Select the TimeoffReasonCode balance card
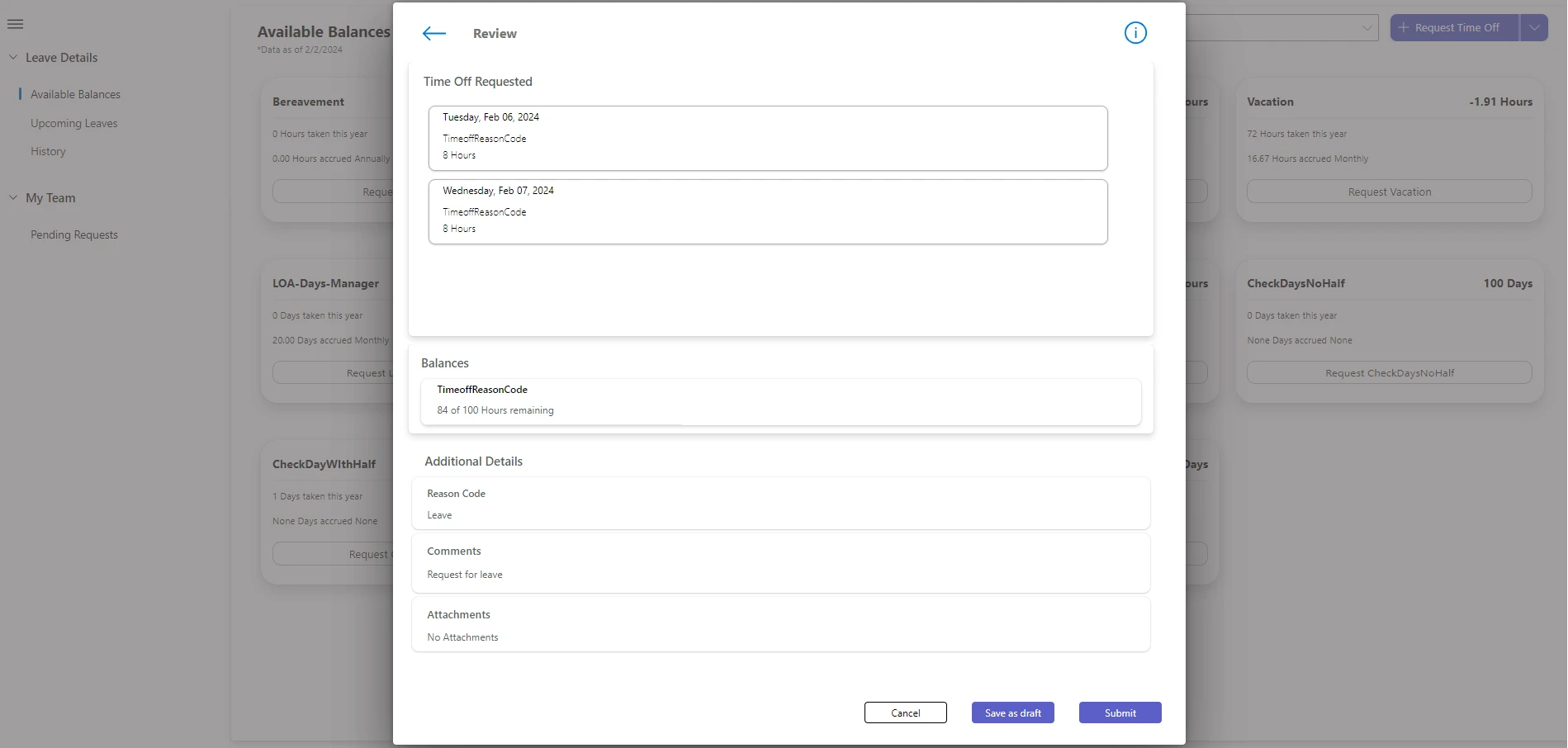 779,401
